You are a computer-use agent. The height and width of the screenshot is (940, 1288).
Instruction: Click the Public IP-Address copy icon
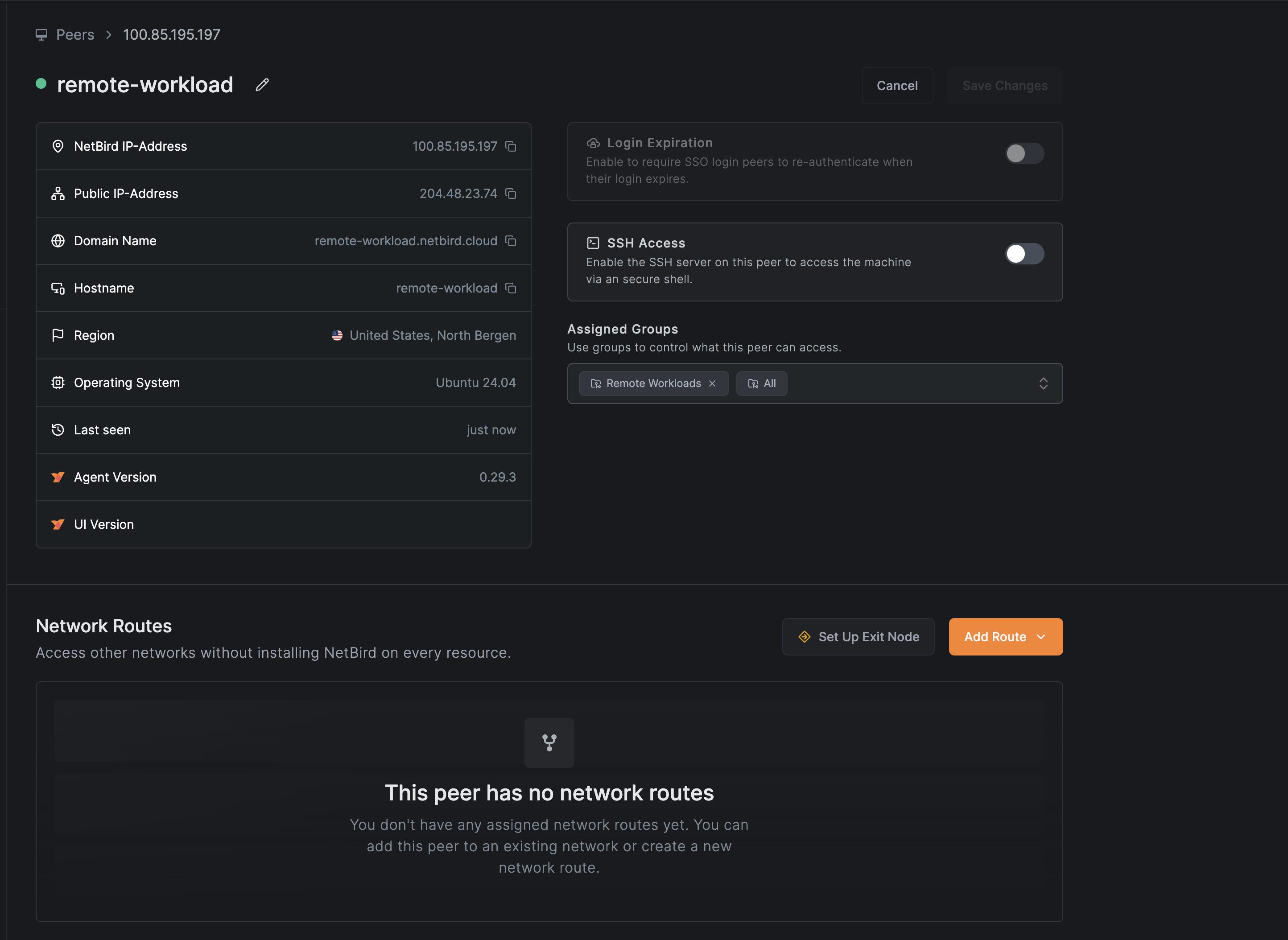click(511, 193)
